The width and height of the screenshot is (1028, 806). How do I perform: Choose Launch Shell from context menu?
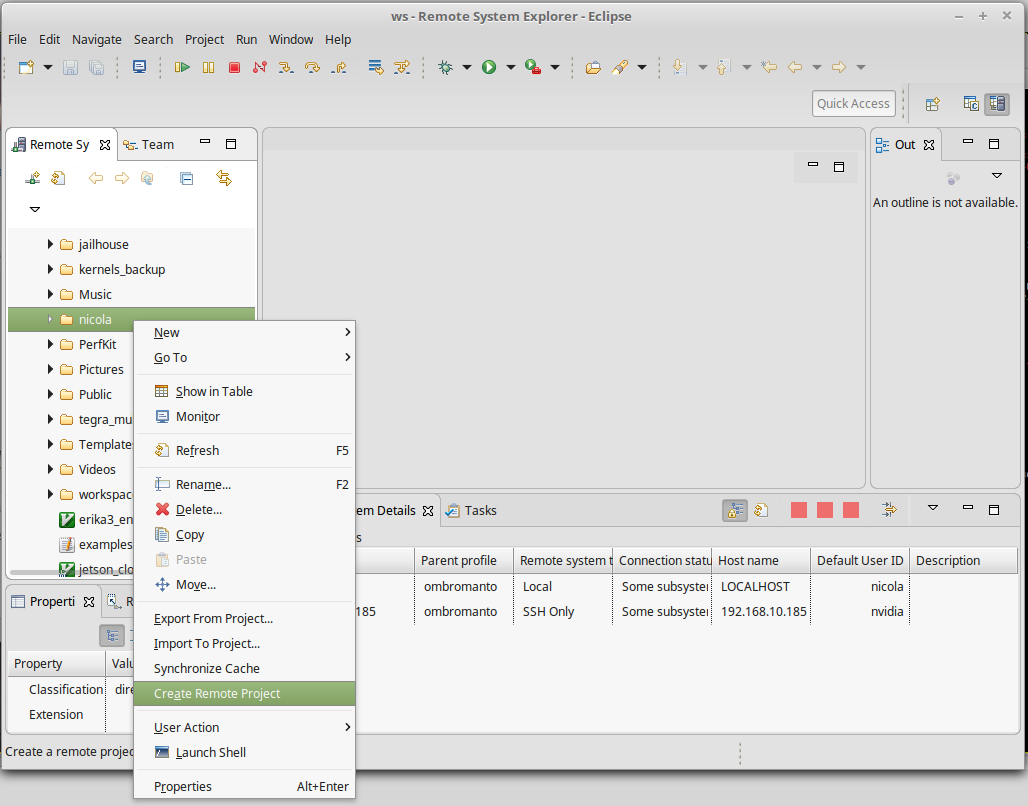pyautogui.click(x=245, y=752)
